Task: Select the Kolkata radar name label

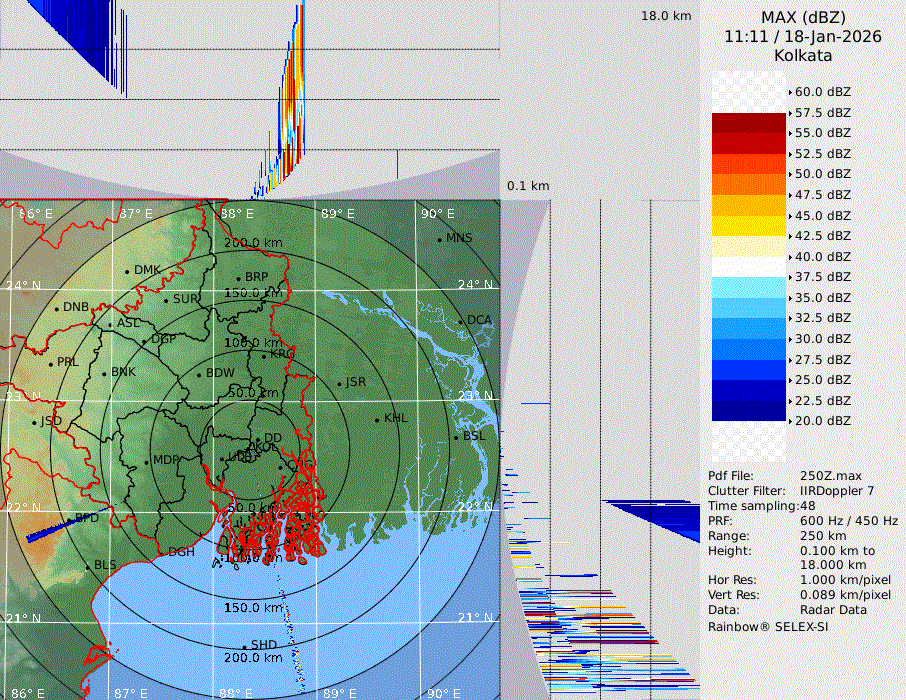Action: [803, 55]
